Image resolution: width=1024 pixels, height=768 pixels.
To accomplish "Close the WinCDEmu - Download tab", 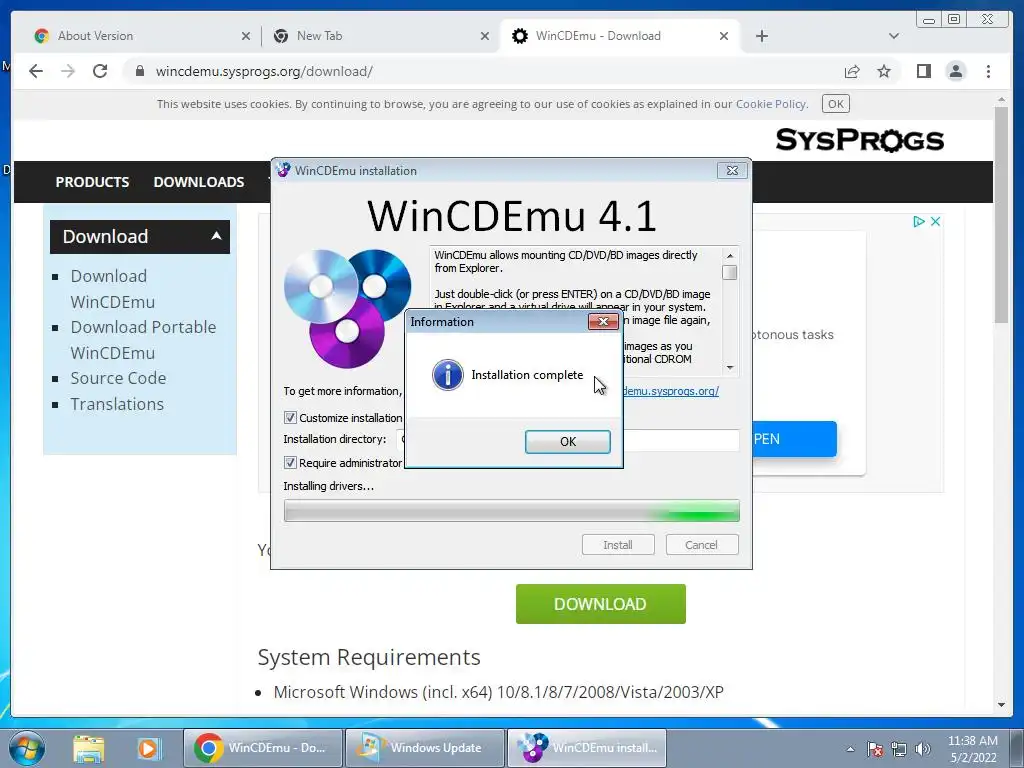I will [x=724, y=36].
